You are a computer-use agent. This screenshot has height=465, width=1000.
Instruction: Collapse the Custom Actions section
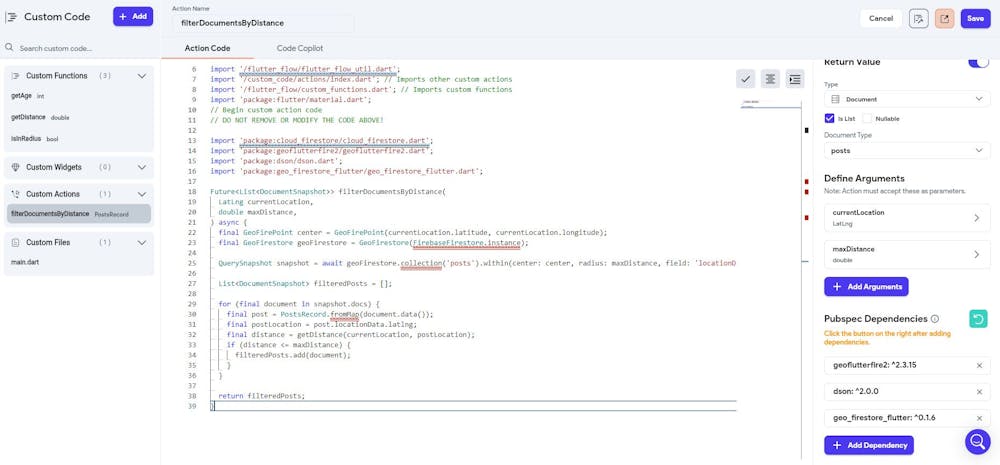142,194
